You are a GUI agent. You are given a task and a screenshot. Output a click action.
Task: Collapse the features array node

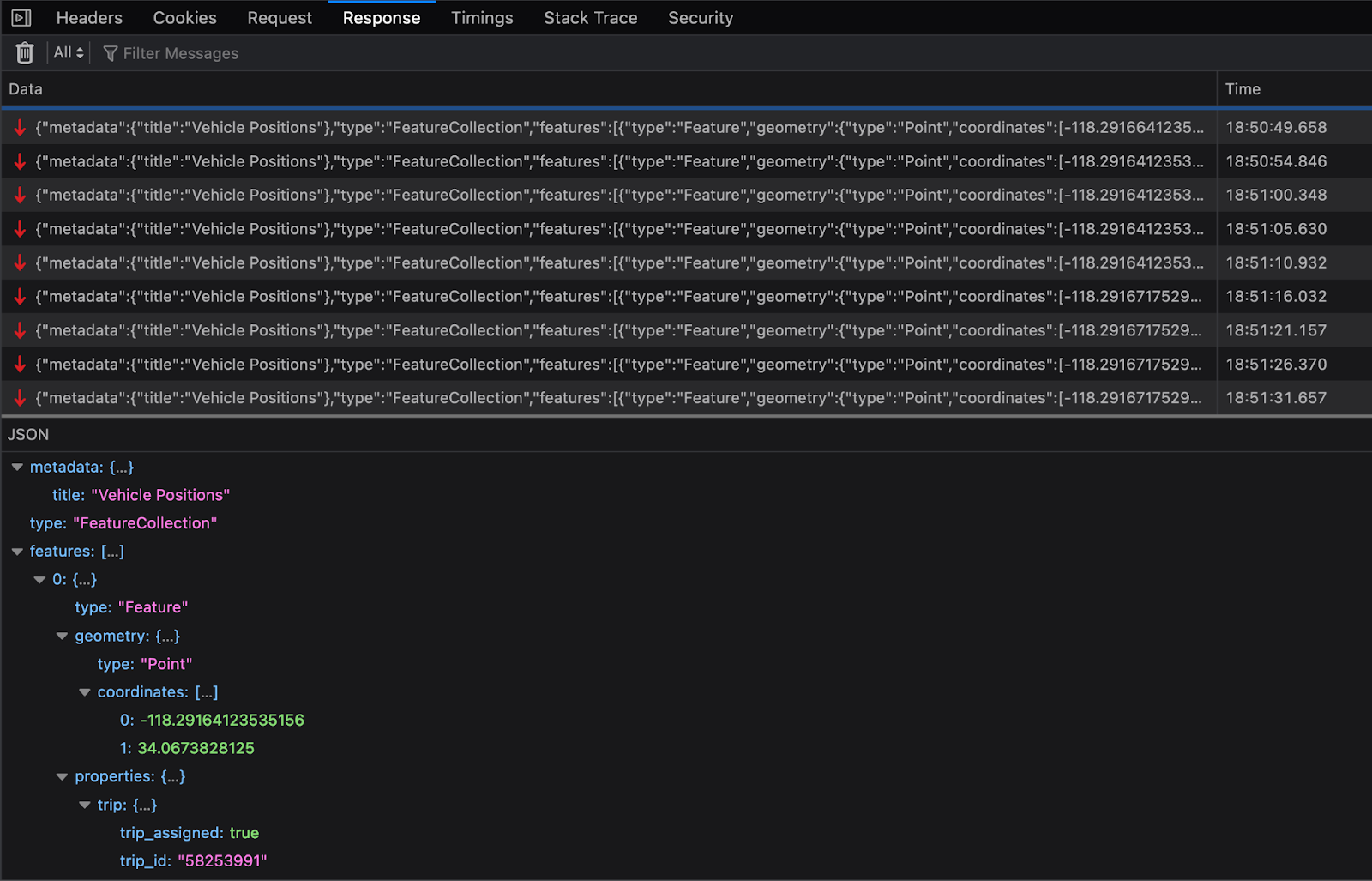[17, 551]
